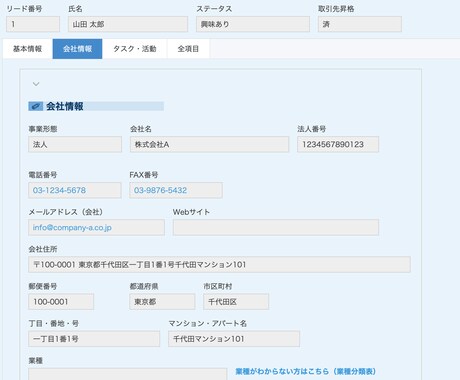Image resolution: width=460 pixels, height=380 pixels.
Task: Click the 会社名 field showing 株式会社A
Action: 209,144
